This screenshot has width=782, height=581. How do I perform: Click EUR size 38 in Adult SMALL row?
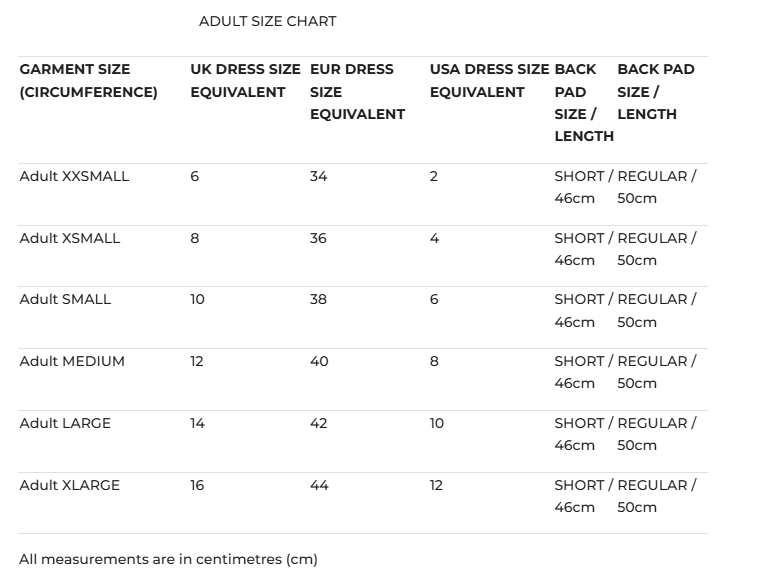tap(318, 299)
